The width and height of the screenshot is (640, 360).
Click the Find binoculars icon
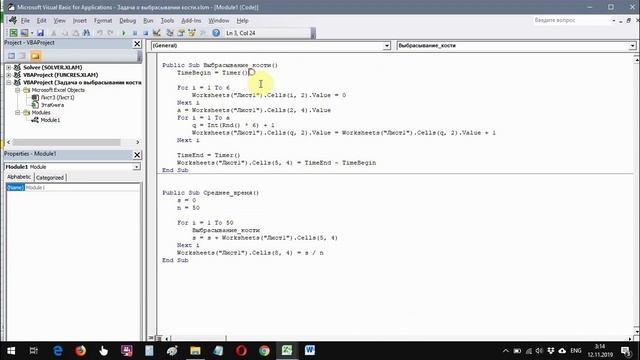coord(87,33)
